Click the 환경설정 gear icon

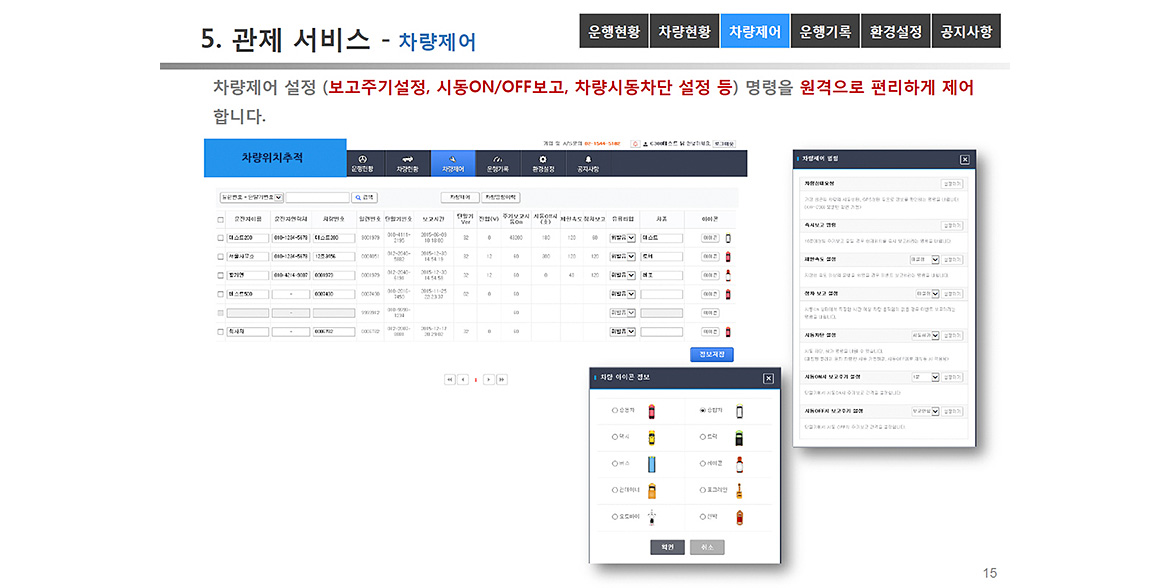[x=543, y=159]
